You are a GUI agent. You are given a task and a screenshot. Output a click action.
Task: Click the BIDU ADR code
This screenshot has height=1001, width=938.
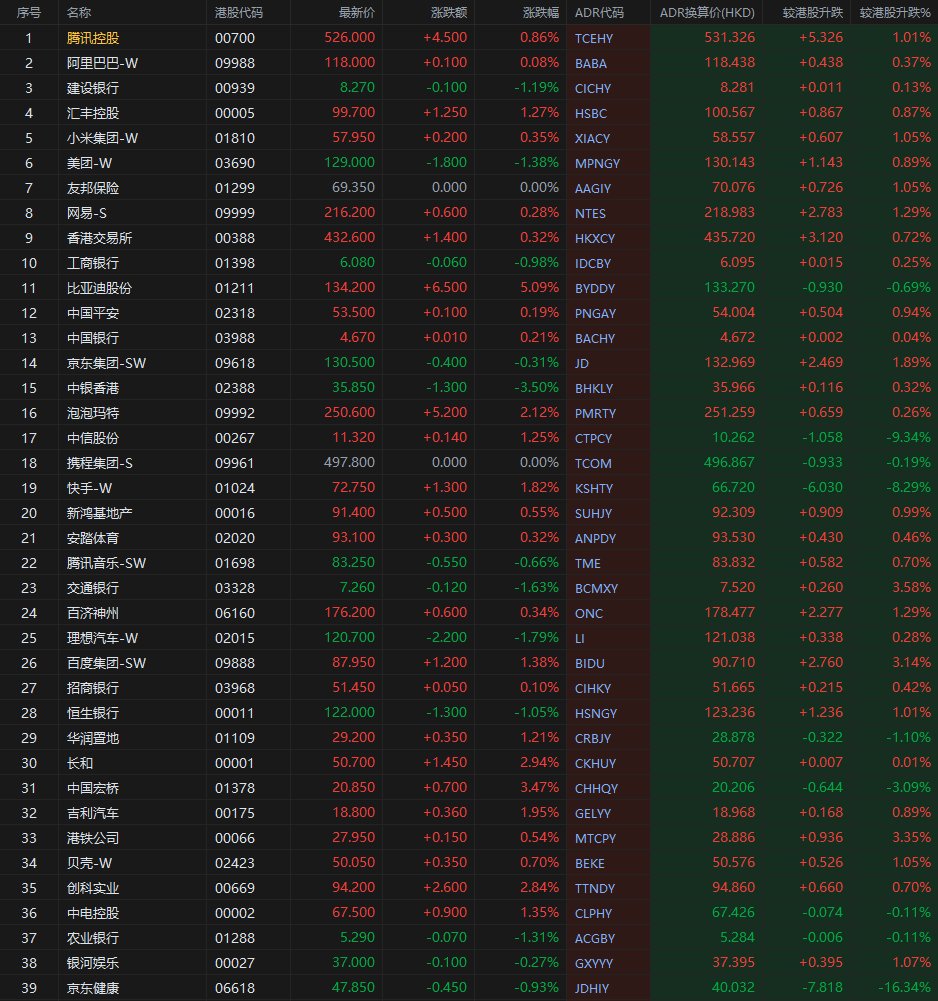coord(589,663)
